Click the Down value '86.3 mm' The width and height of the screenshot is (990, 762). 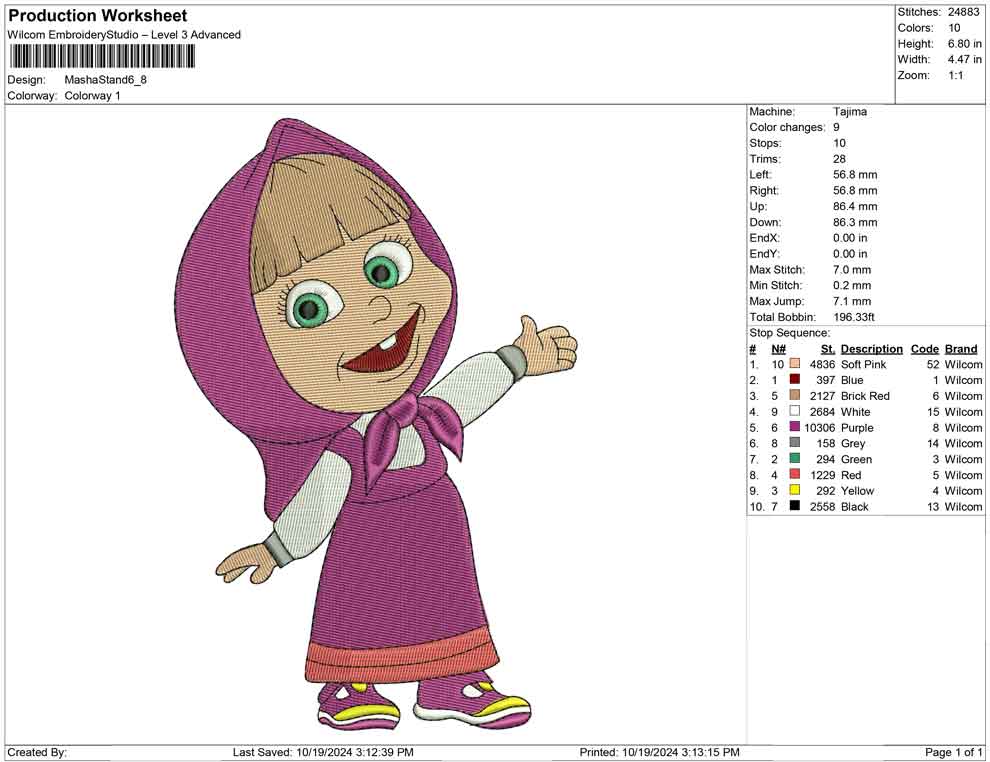[x=855, y=222]
